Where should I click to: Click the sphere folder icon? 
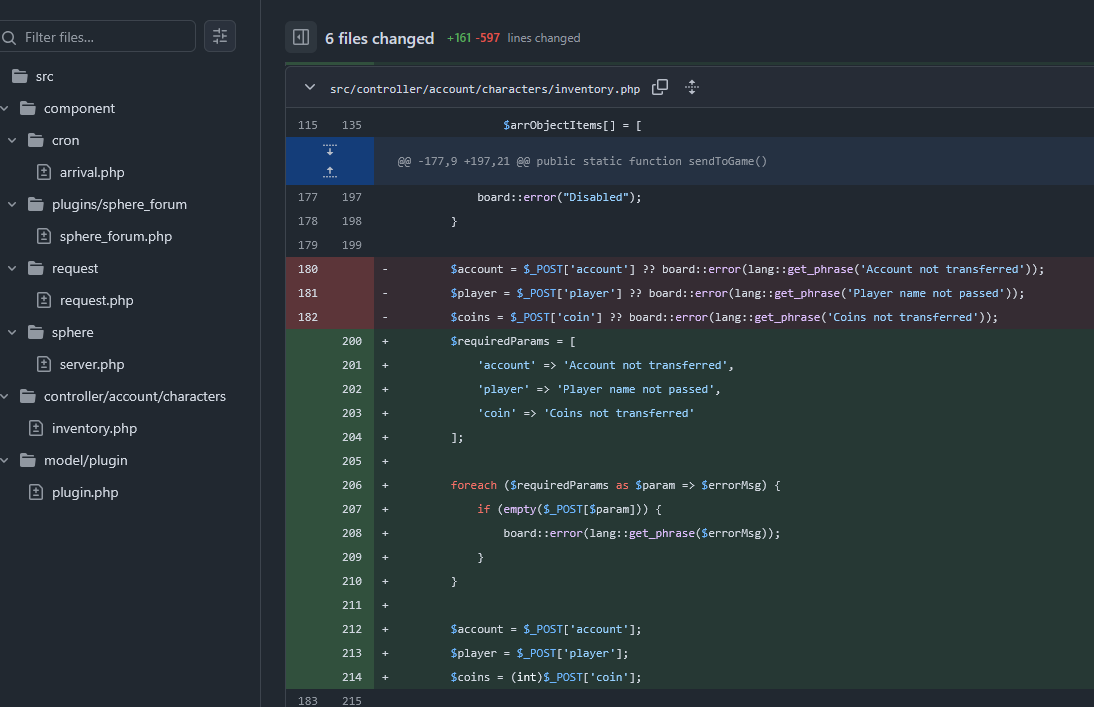36,333
